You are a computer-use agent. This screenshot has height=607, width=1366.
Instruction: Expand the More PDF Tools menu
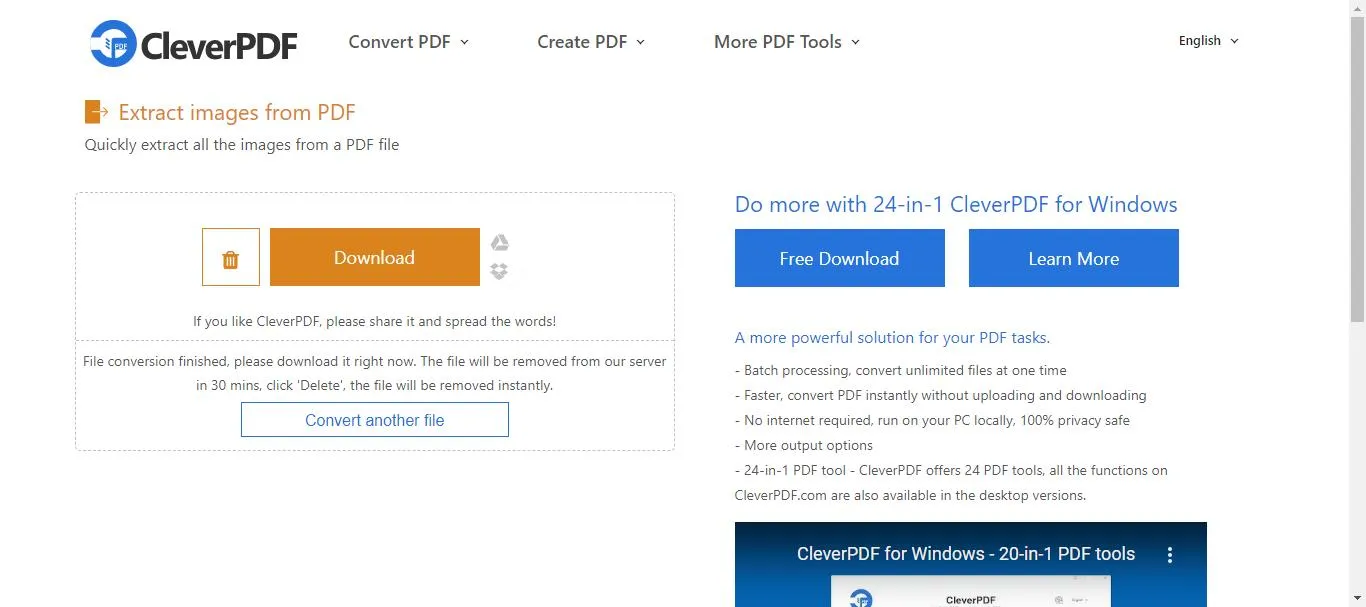pos(786,42)
